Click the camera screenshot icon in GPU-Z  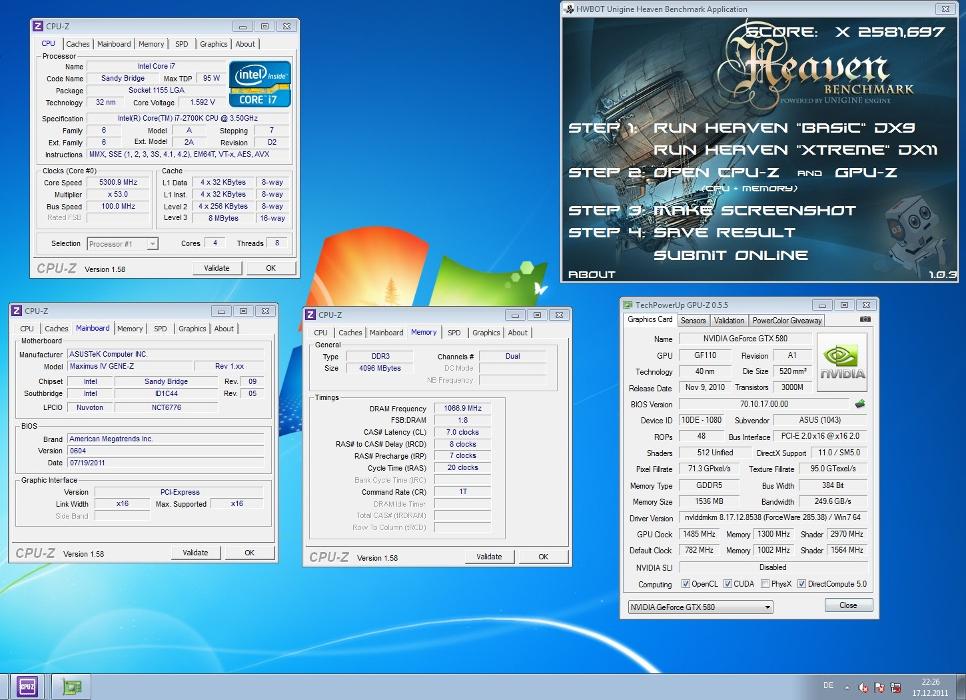[x=865, y=319]
